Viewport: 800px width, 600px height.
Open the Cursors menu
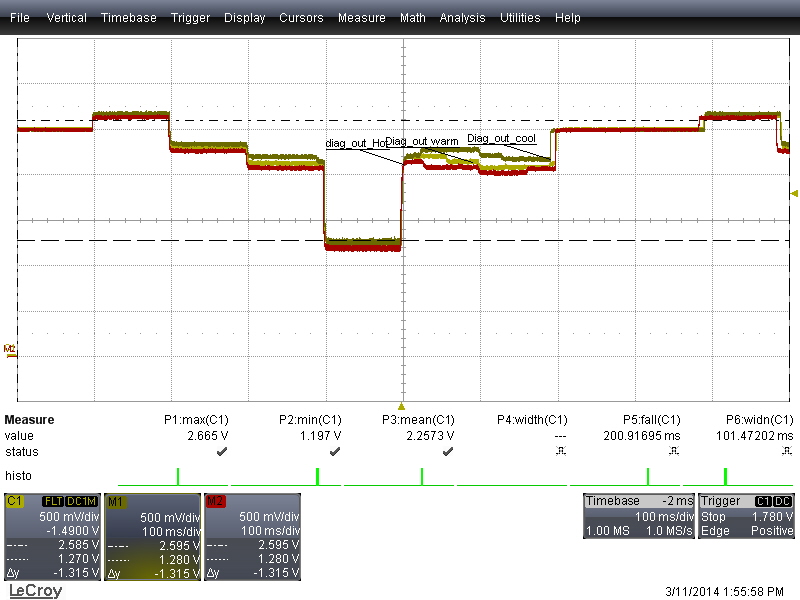point(301,18)
